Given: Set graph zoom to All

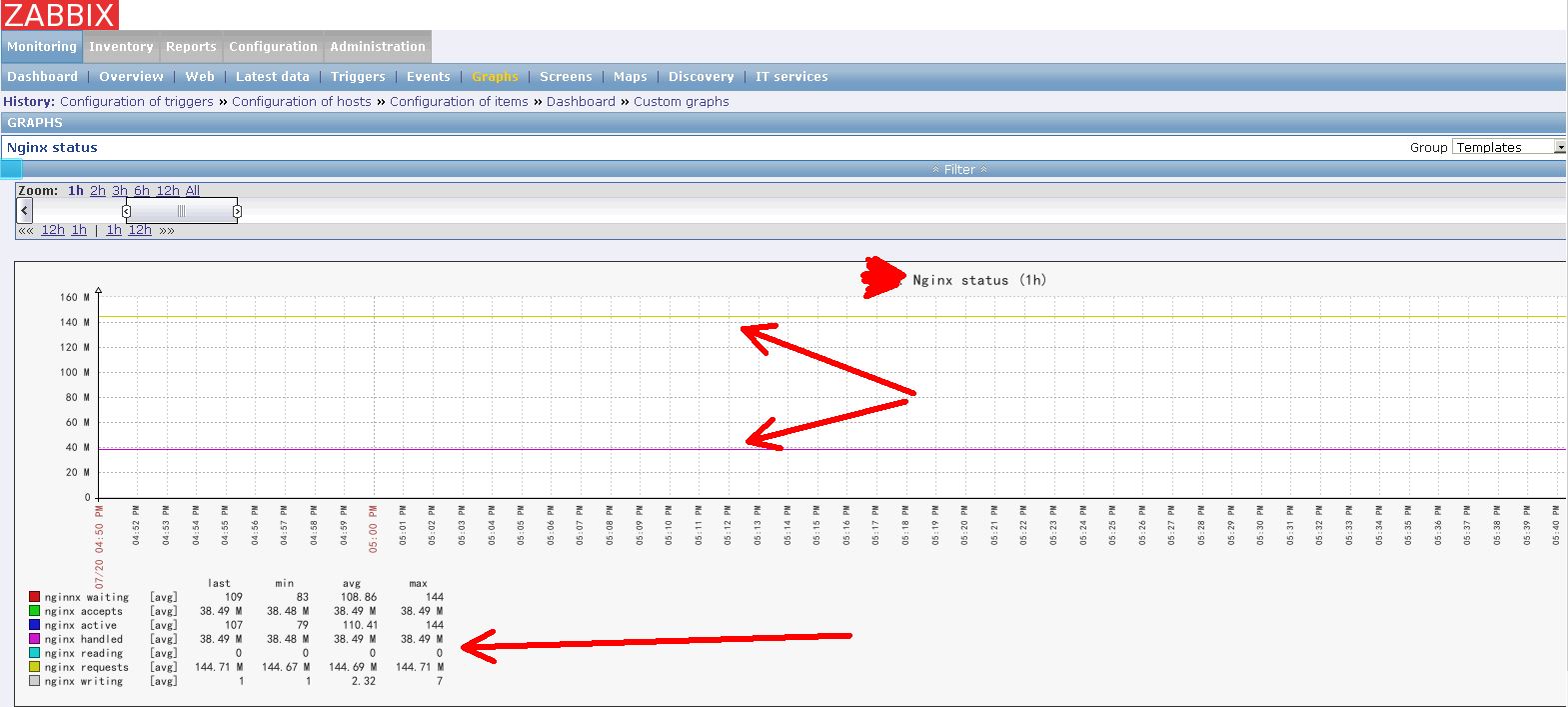Looking at the screenshot, I should tap(193, 190).
